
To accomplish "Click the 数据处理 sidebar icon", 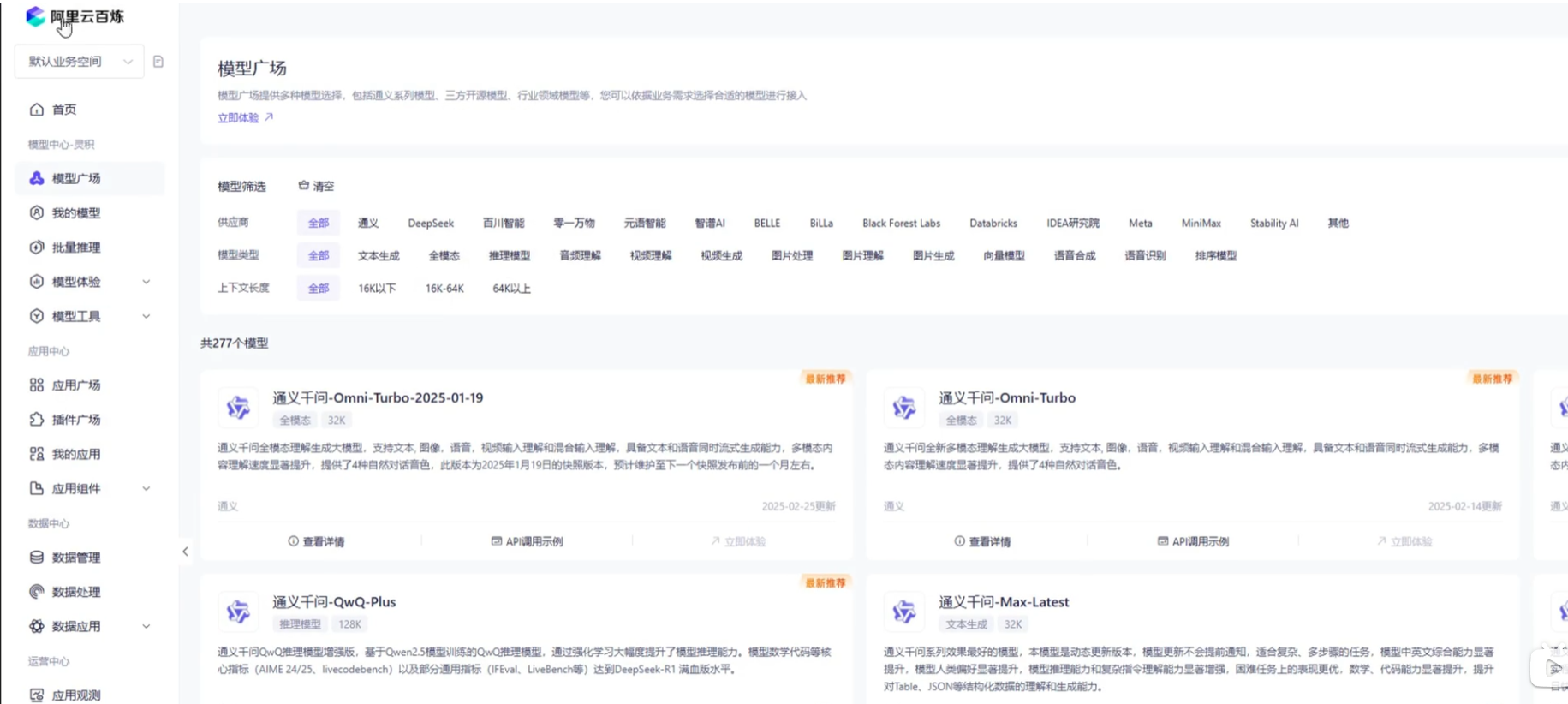I will [37, 592].
